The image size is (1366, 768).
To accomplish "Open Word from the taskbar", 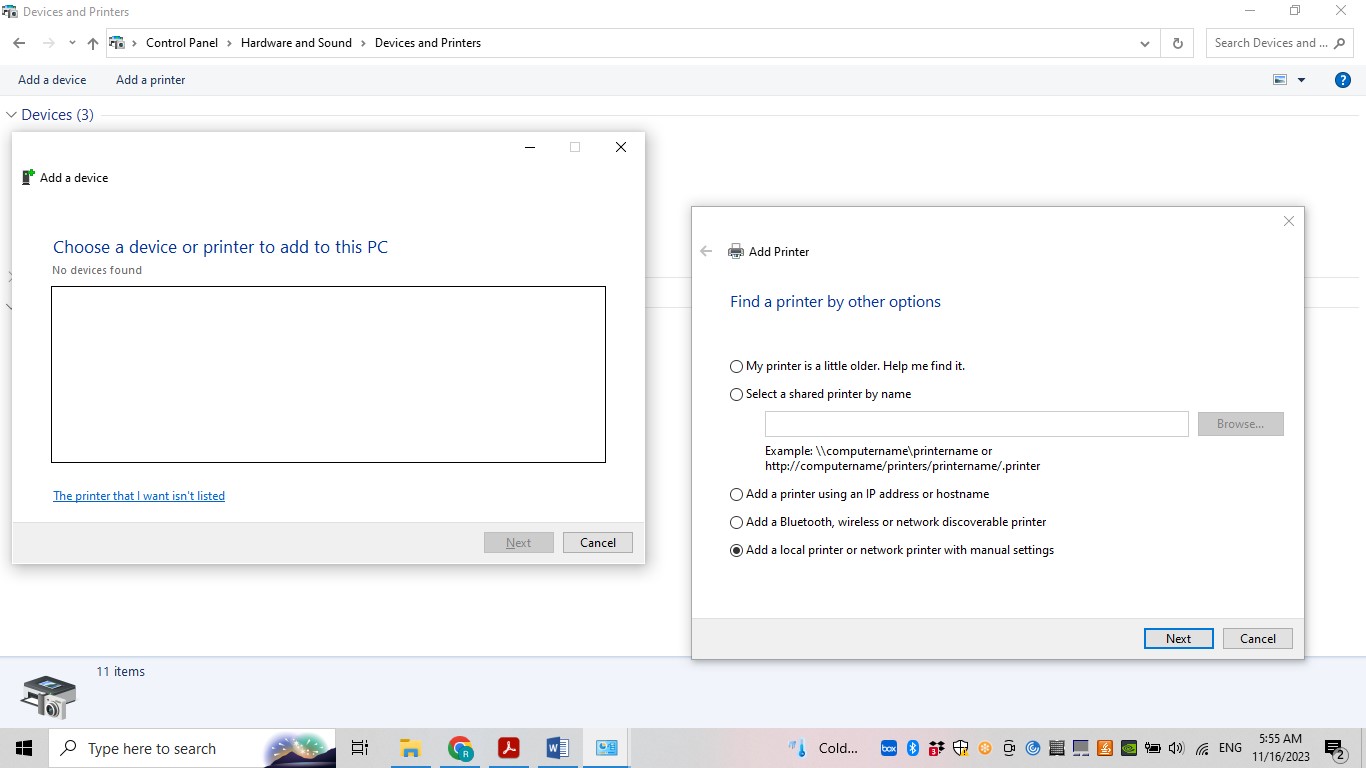I will point(558,748).
